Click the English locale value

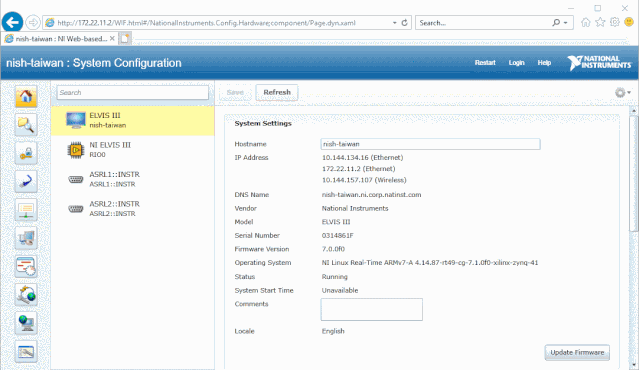pyautogui.click(x=333, y=331)
